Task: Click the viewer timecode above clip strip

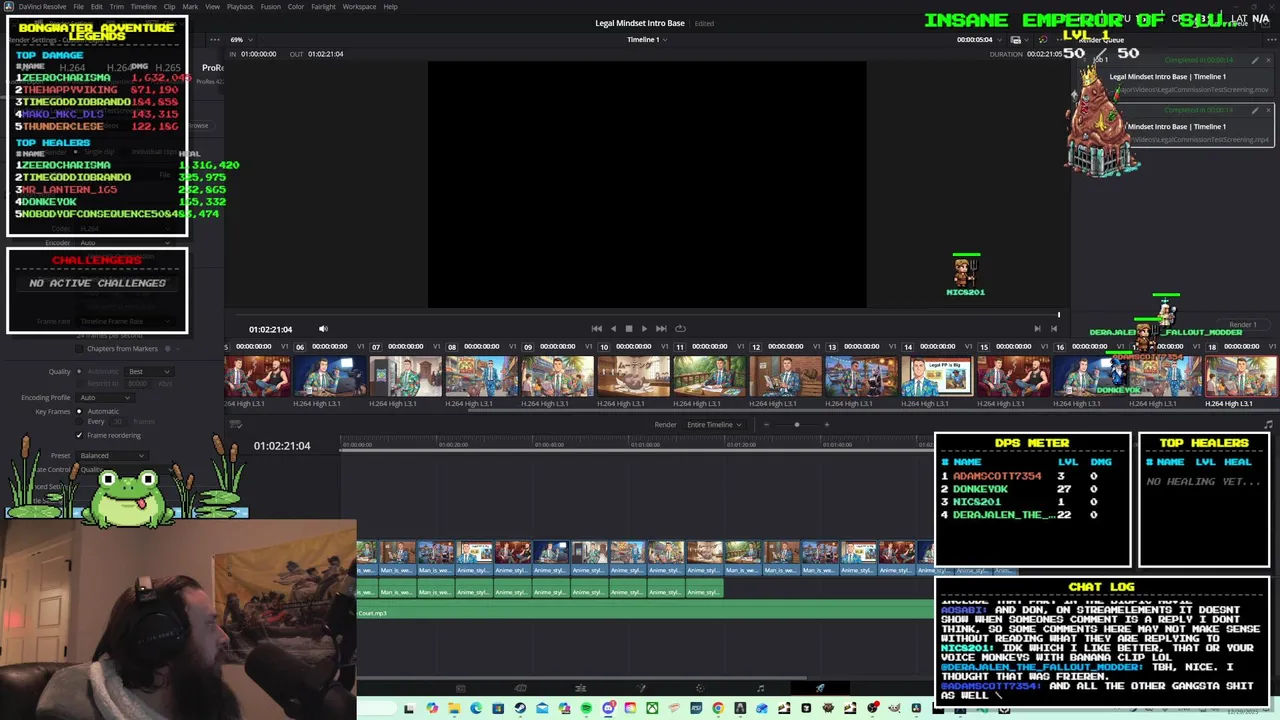Action: coord(270,329)
